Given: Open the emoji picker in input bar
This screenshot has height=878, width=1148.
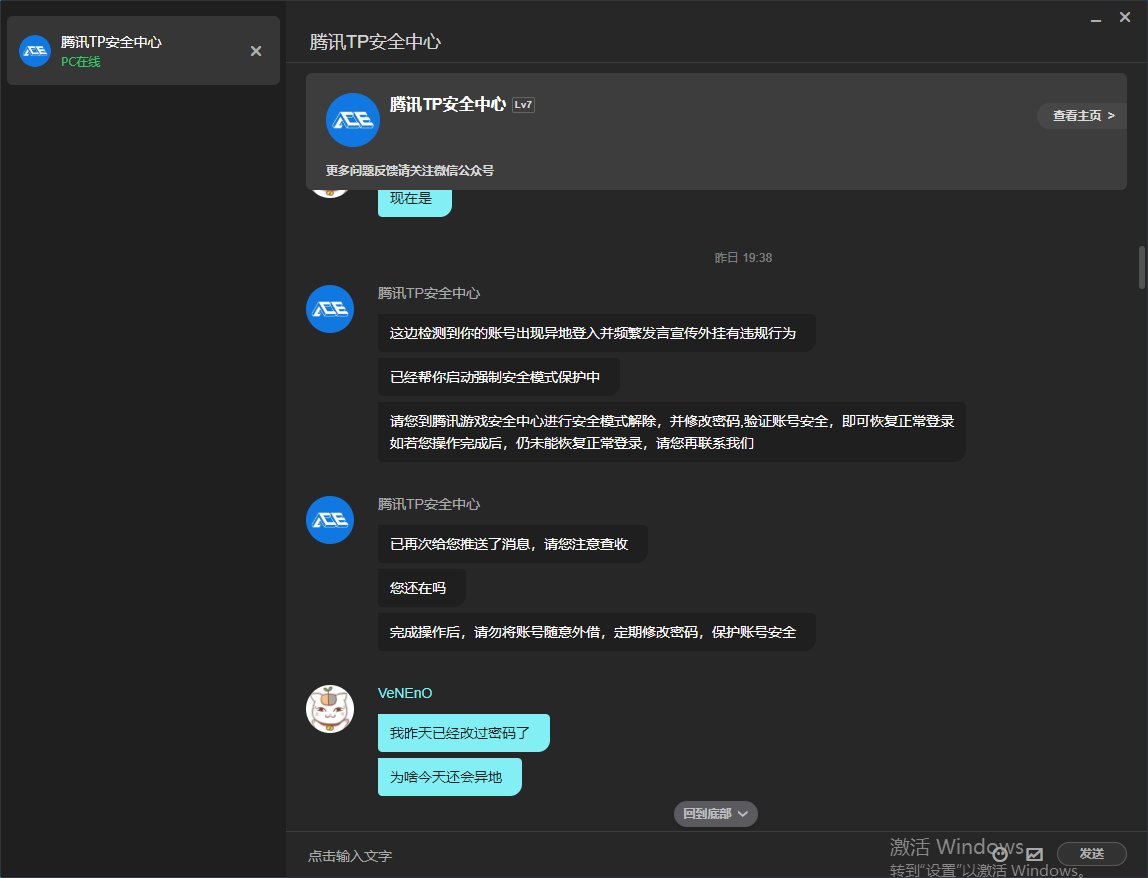Looking at the screenshot, I should (999, 854).
